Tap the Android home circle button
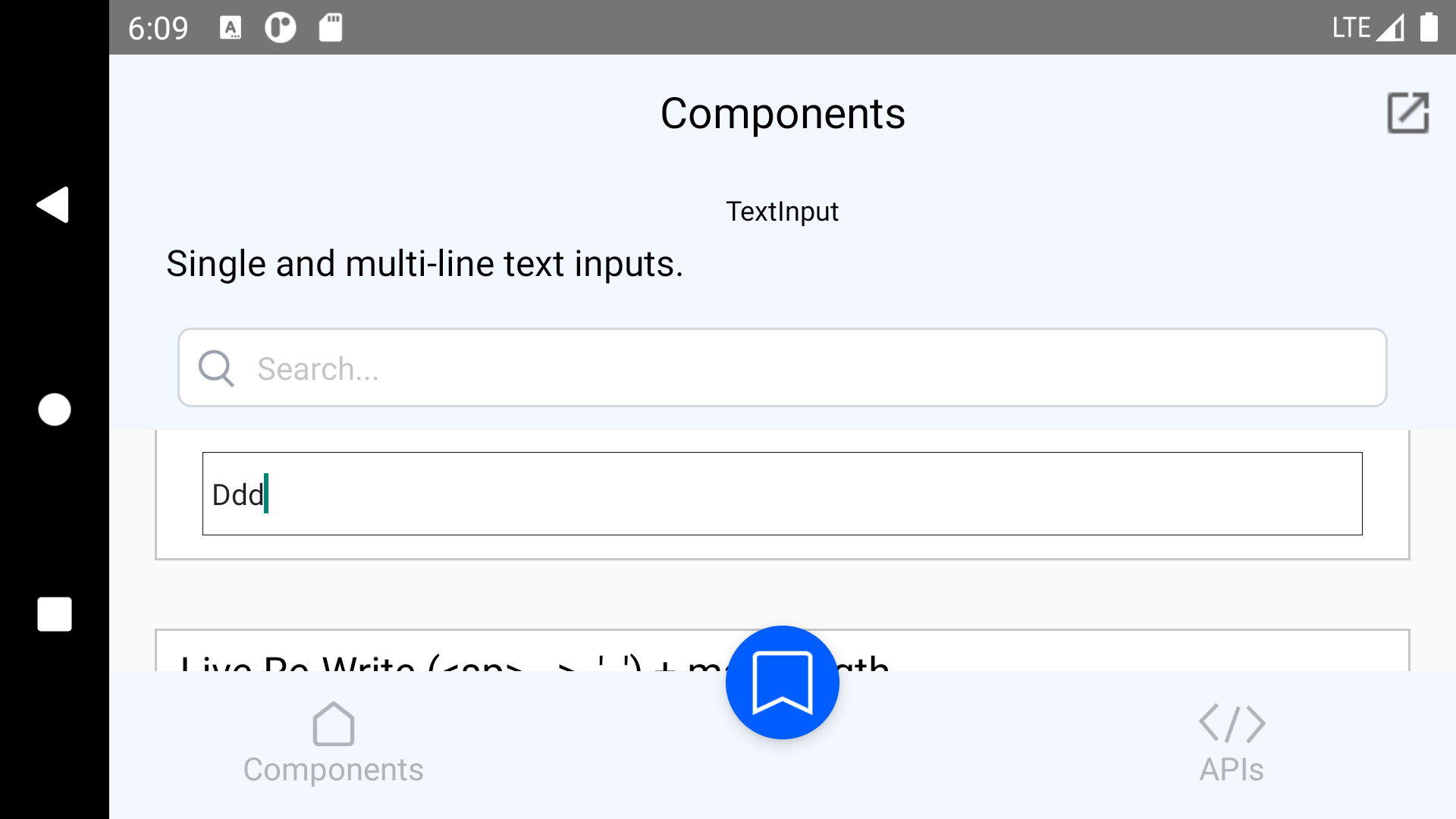This screenshot has width=1456, height=819. pyautogui.click(x=54, y=409)
